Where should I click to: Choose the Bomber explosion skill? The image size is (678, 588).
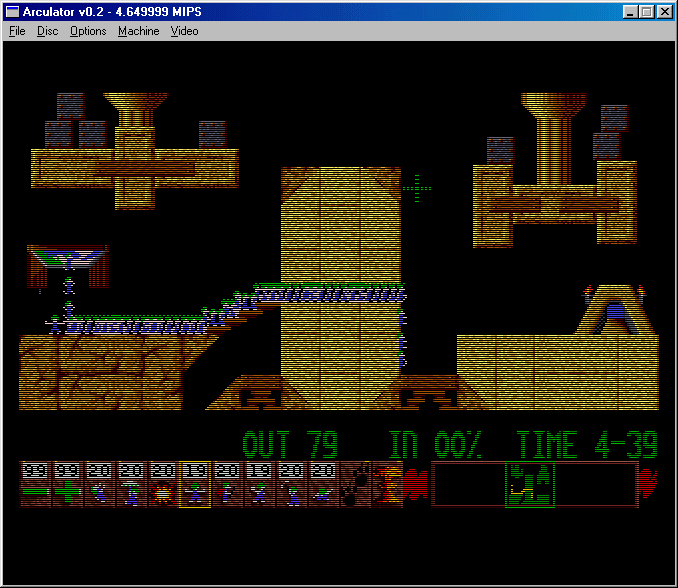click(163, 485)
